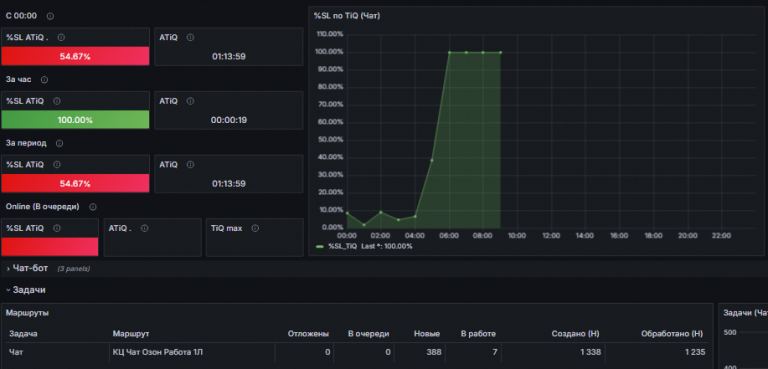Click the empty red %SL ATiQ bar under Online
This screenshot has width=768, height=369.
pyautogui.click(x=50, y=247)
